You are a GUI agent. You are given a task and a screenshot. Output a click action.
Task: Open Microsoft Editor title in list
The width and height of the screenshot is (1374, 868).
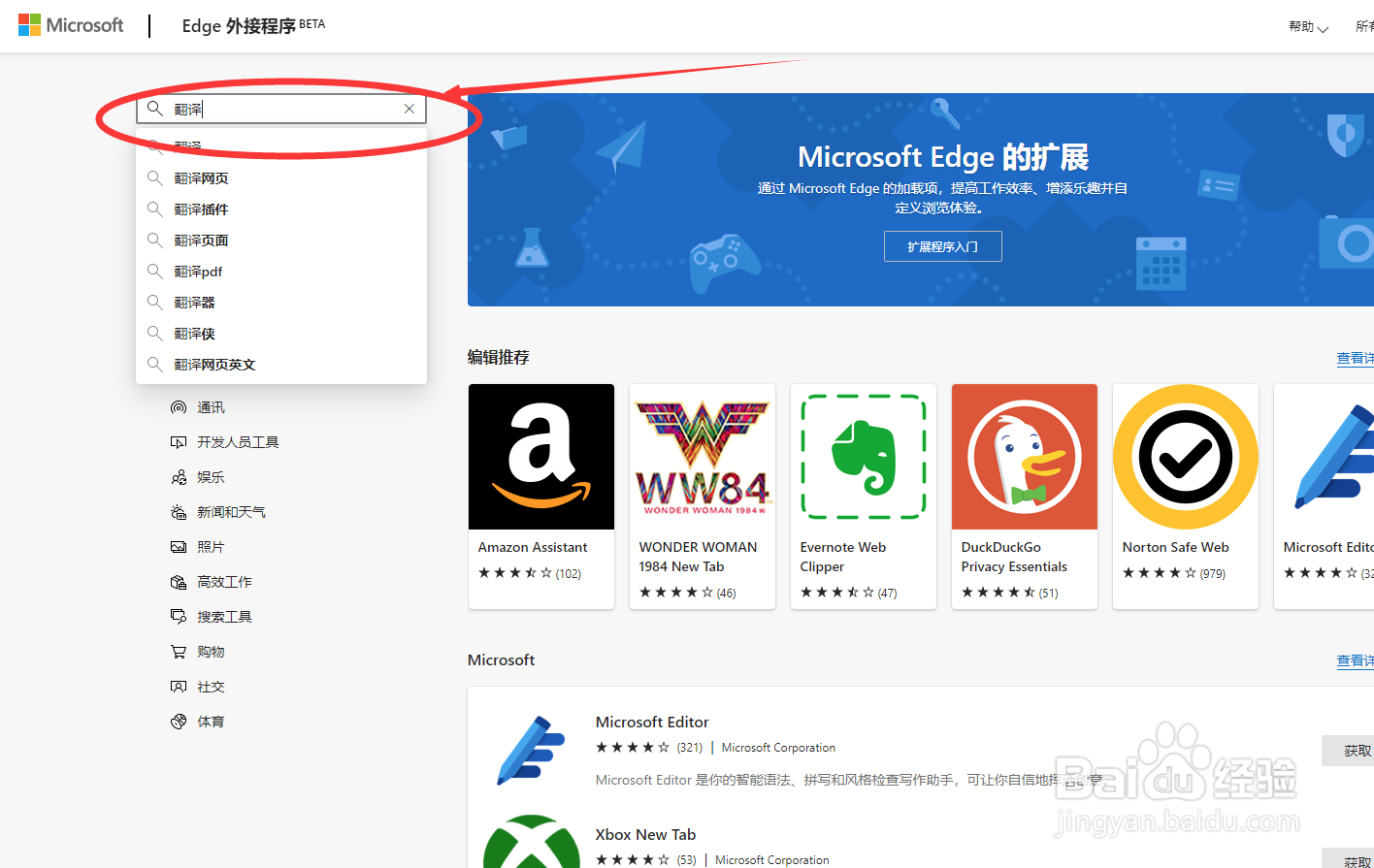(652, 722)
